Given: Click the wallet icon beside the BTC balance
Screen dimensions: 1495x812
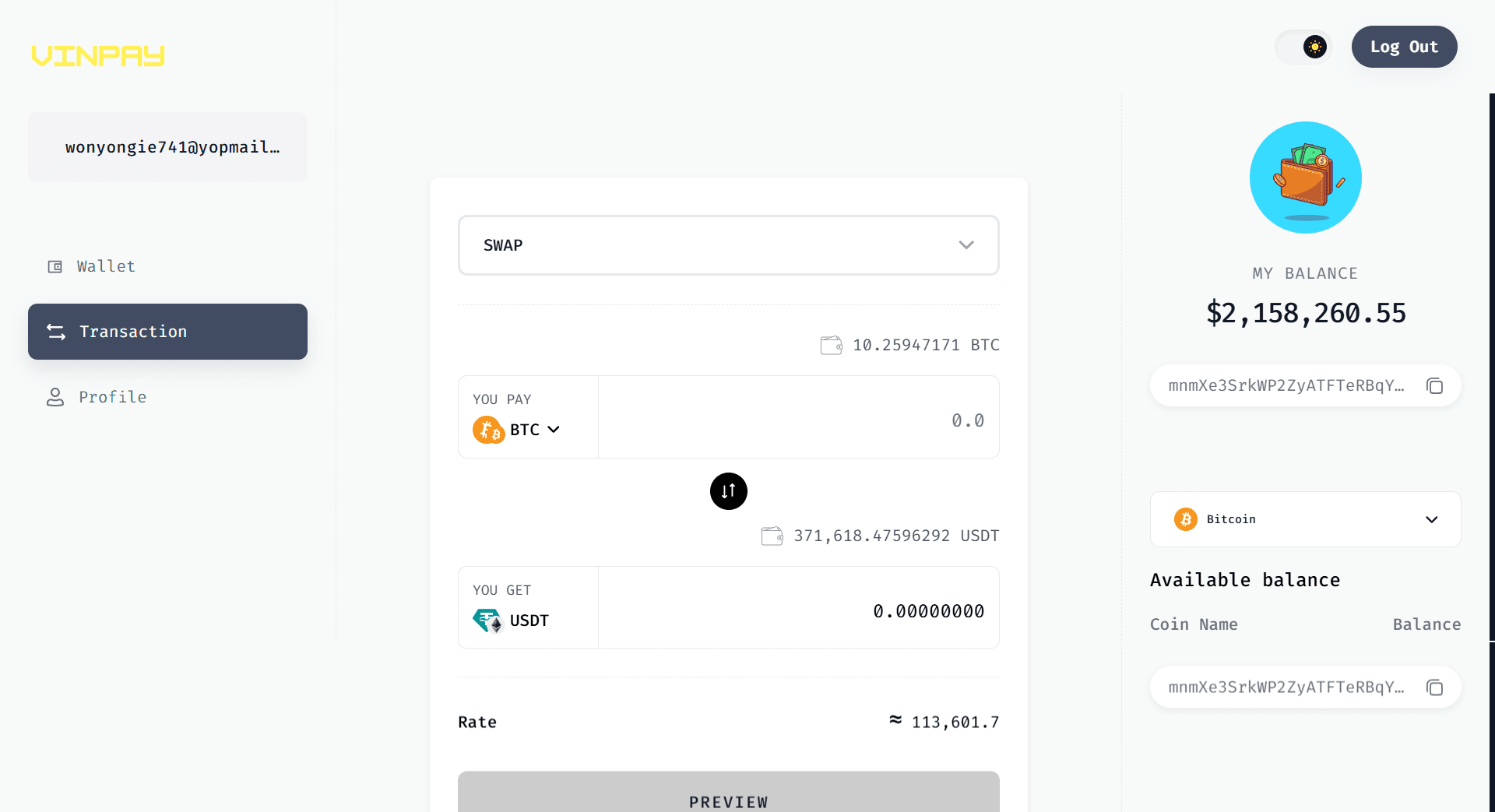Looking at the screenshot, I should click(x=832, y=345).
